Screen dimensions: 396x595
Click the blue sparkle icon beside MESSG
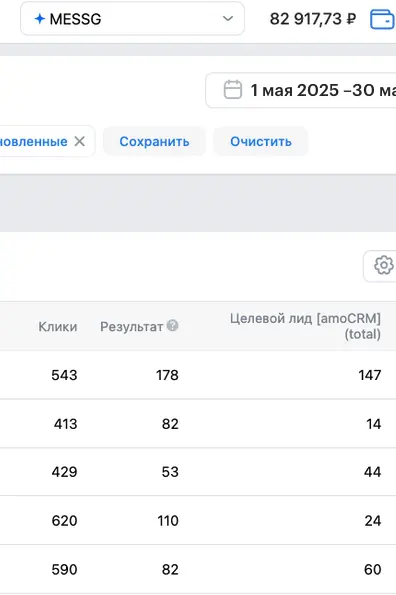click(x=39, y=19)
